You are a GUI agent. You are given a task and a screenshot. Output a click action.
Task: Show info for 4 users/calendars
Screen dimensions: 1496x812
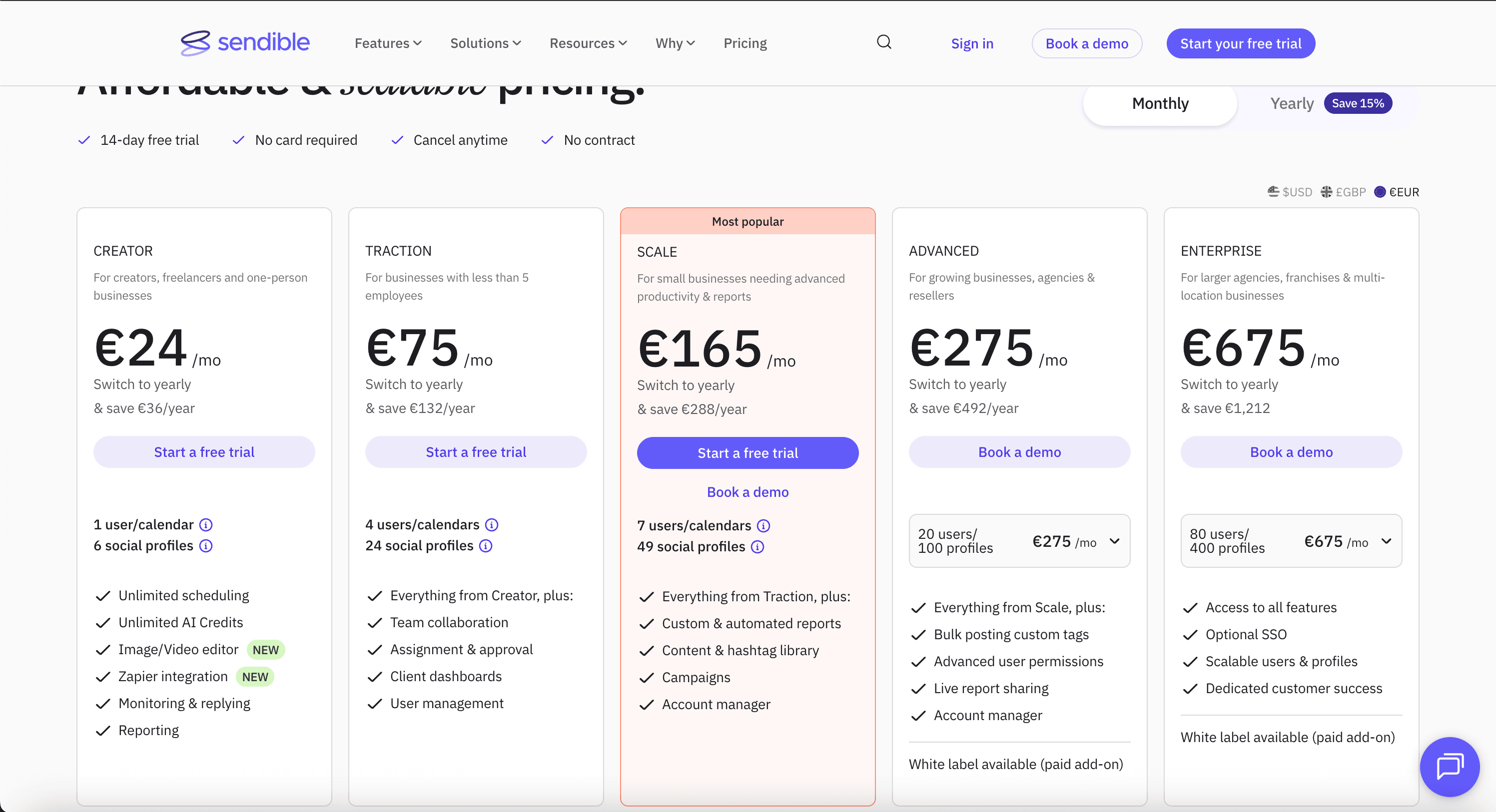click(x=491, y=525)
